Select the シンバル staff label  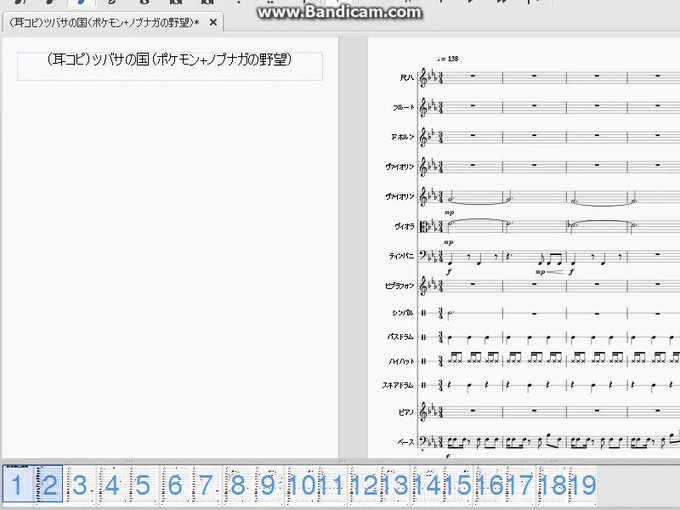(x=403, y=313)
